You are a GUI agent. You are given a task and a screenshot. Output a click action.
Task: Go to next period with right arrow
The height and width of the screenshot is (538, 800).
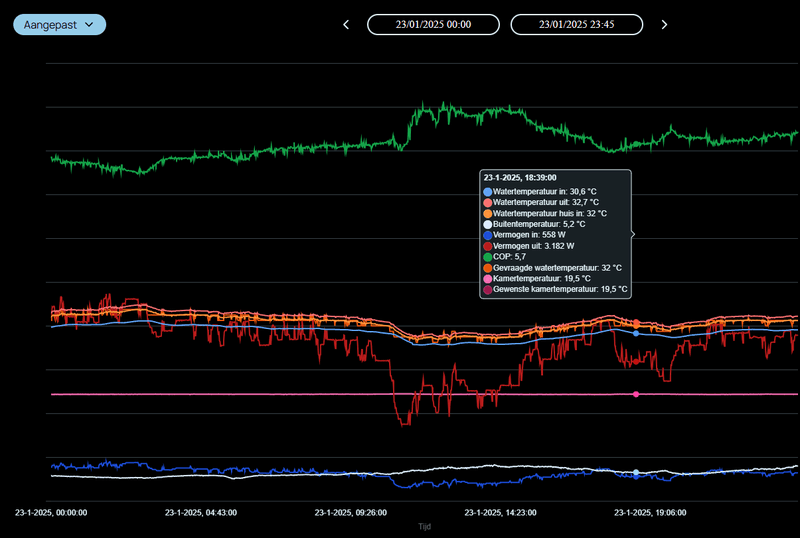tap(664, 25)
